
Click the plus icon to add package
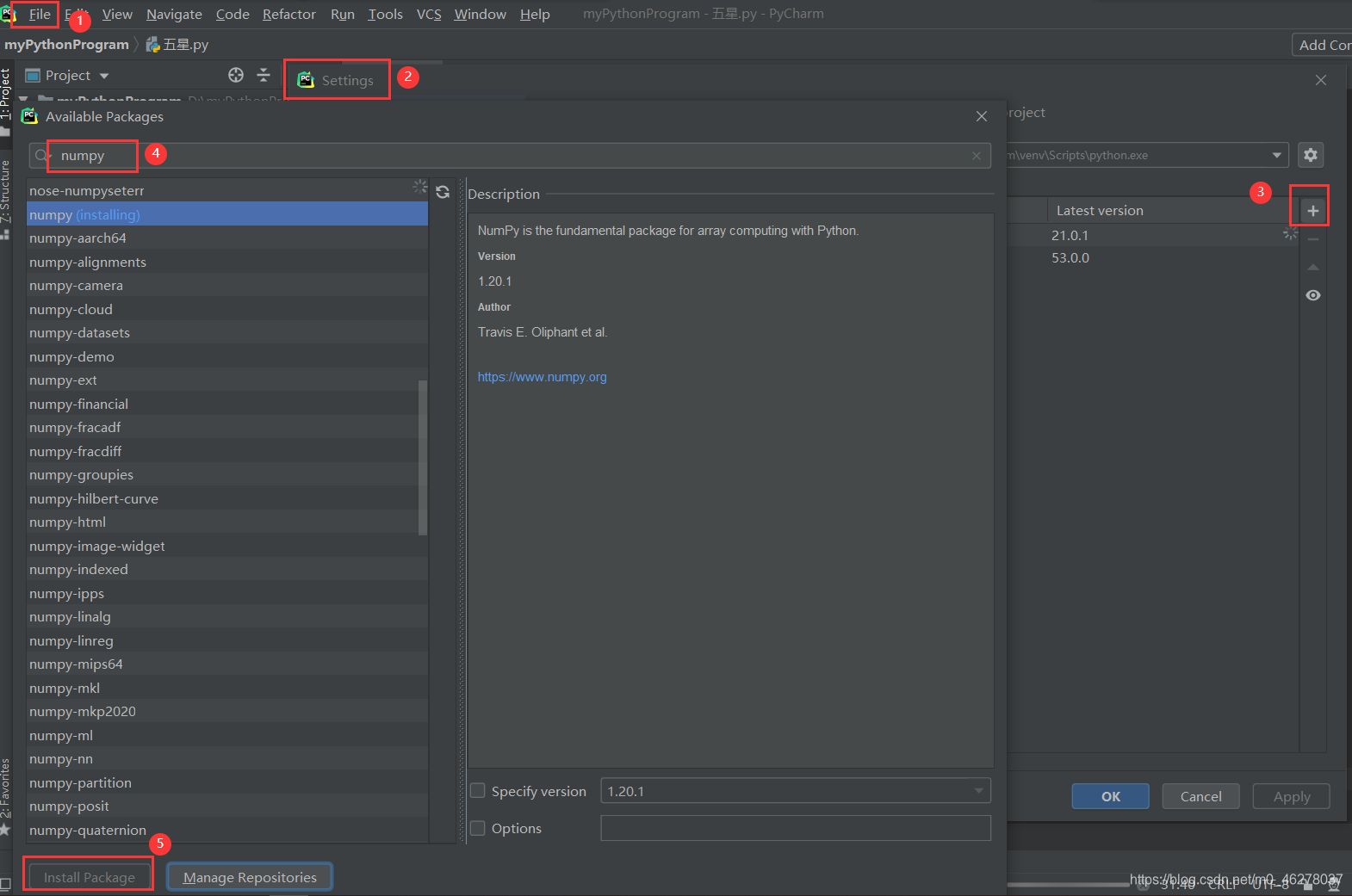point(1312,211)
